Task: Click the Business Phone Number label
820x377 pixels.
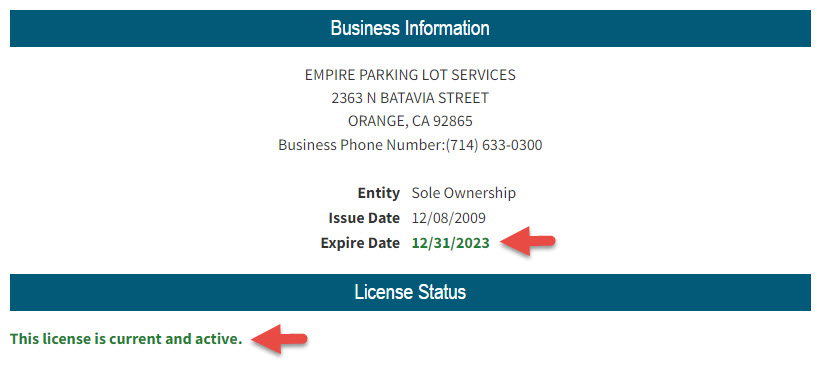Action: 361,145
